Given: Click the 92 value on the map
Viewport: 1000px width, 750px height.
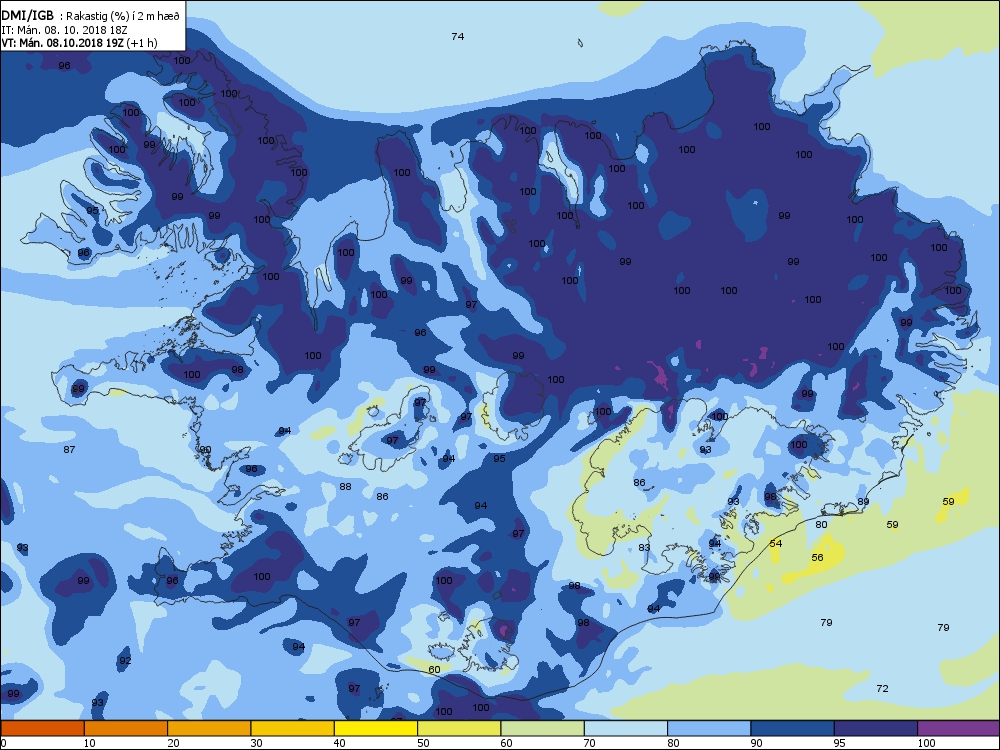Looking at the screenshot, I should [125, 660].
